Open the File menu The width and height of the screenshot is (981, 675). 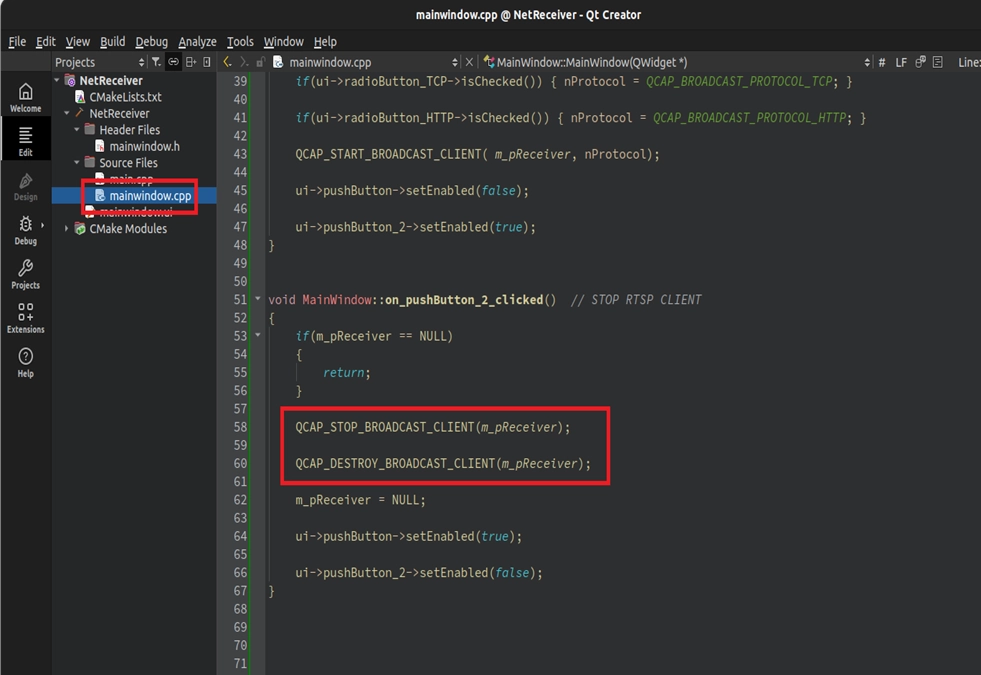point(17,41)
